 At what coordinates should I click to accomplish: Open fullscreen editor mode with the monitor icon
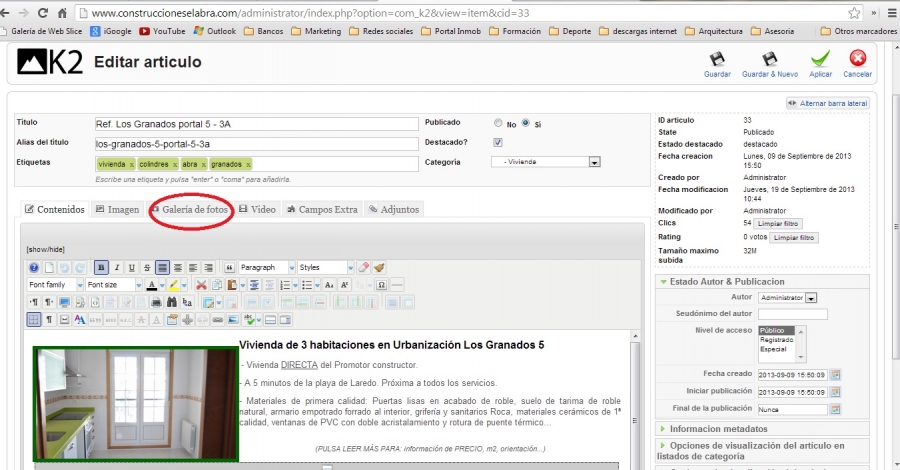(64, 302)
